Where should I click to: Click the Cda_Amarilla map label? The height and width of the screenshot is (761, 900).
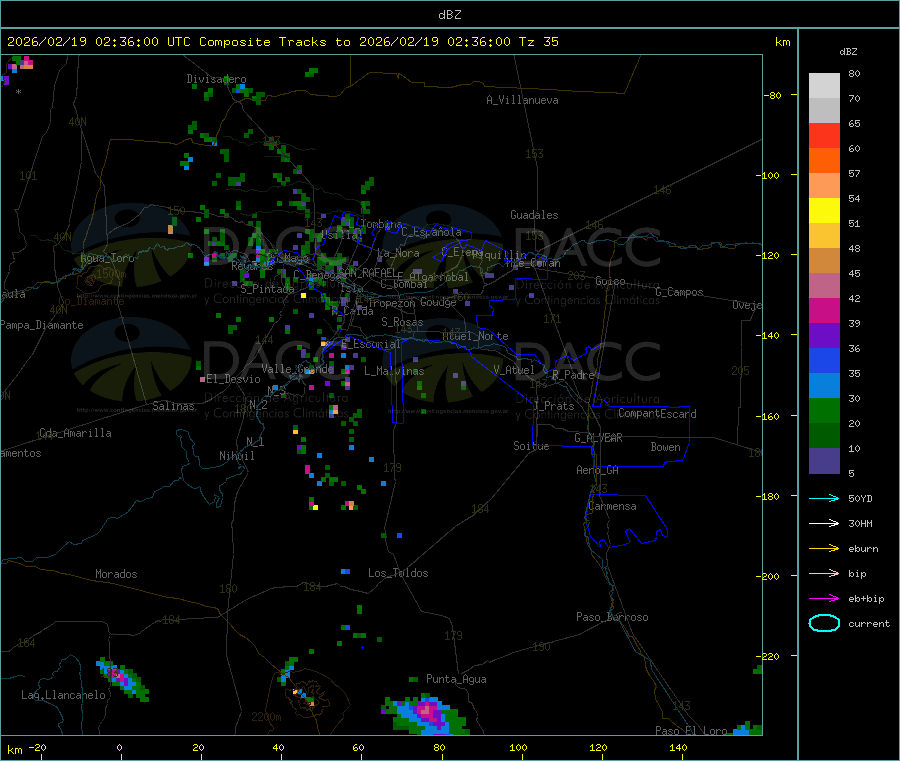76,433
